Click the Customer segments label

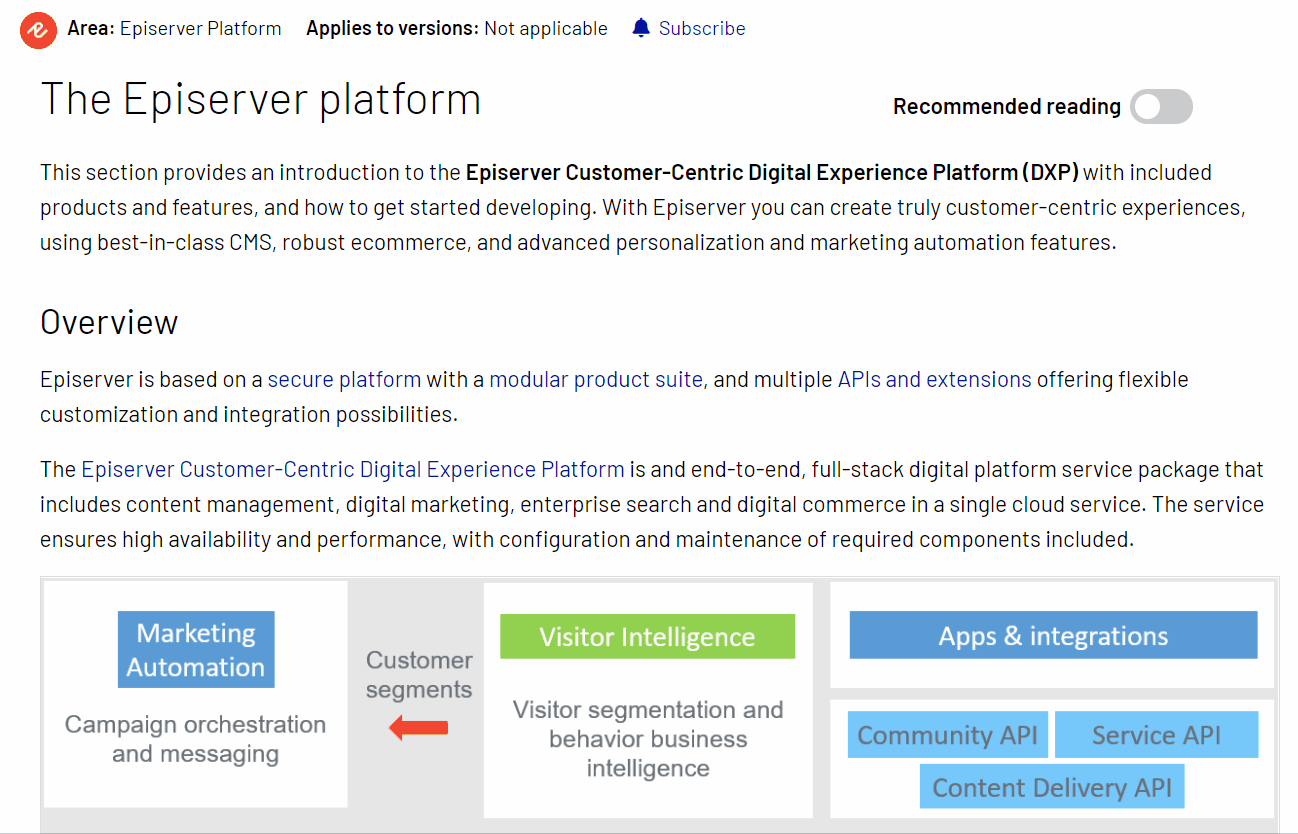click(418, 675)
